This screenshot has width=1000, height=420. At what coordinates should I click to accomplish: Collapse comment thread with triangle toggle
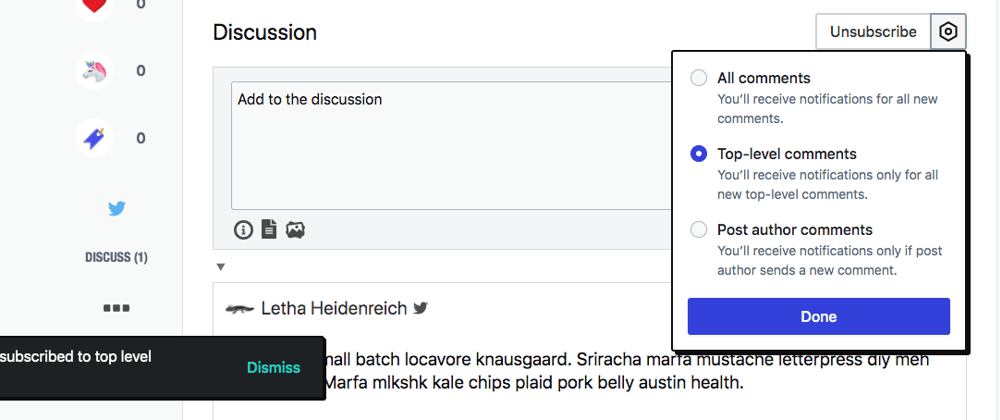pyautogui.click(x=221, y=267)
